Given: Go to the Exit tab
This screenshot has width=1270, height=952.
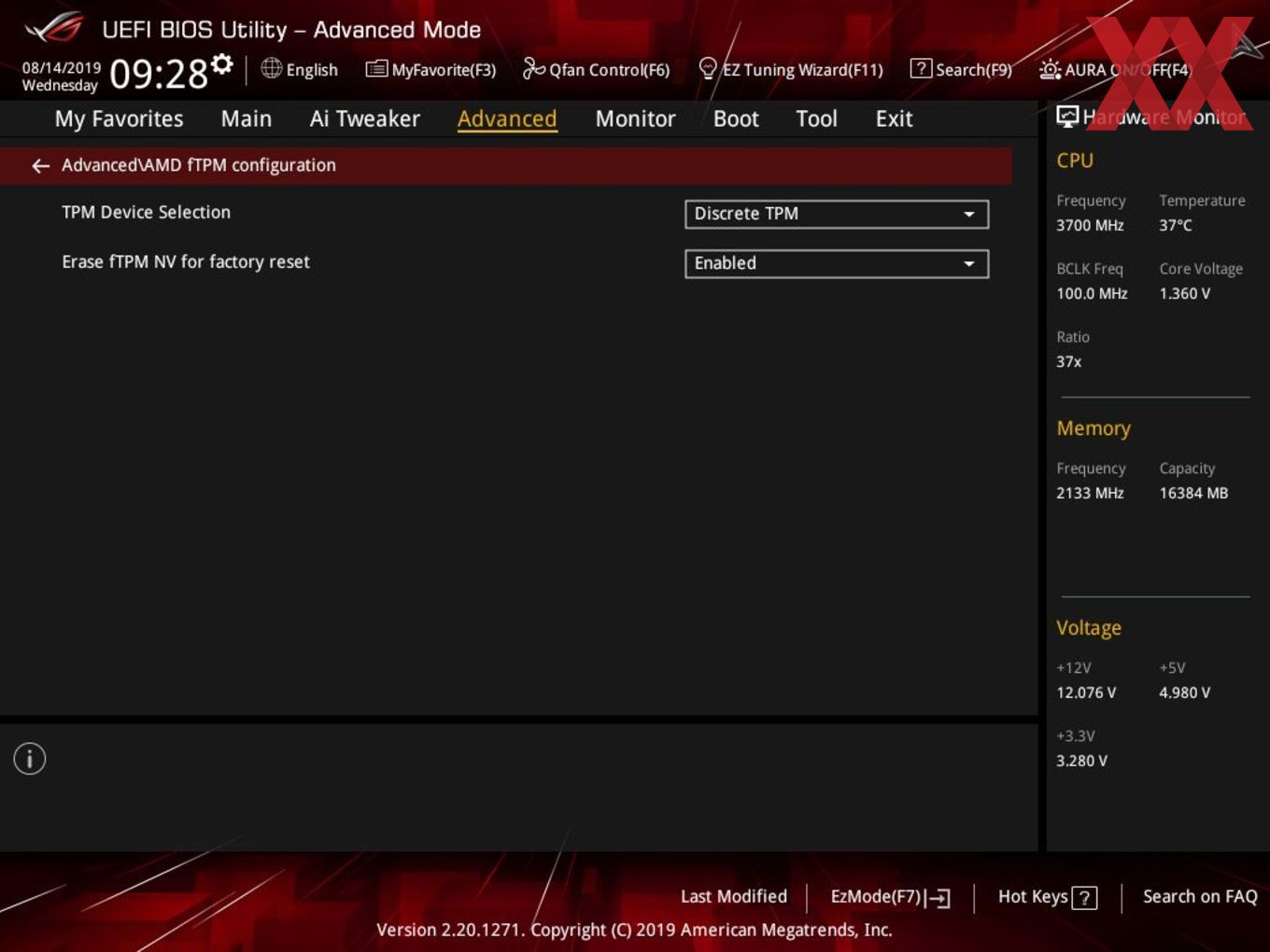Looking at the screenshot, I should pyautogui.click(x=894, y=119).
